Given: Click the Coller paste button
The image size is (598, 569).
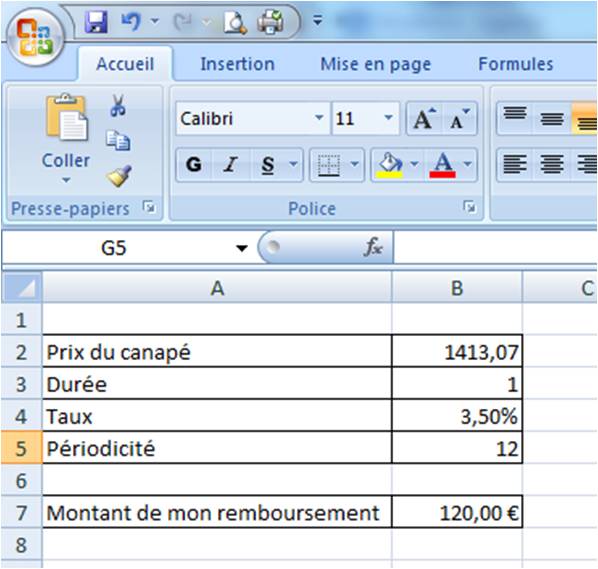Looking at the screenshot, I should coord(66,140).
